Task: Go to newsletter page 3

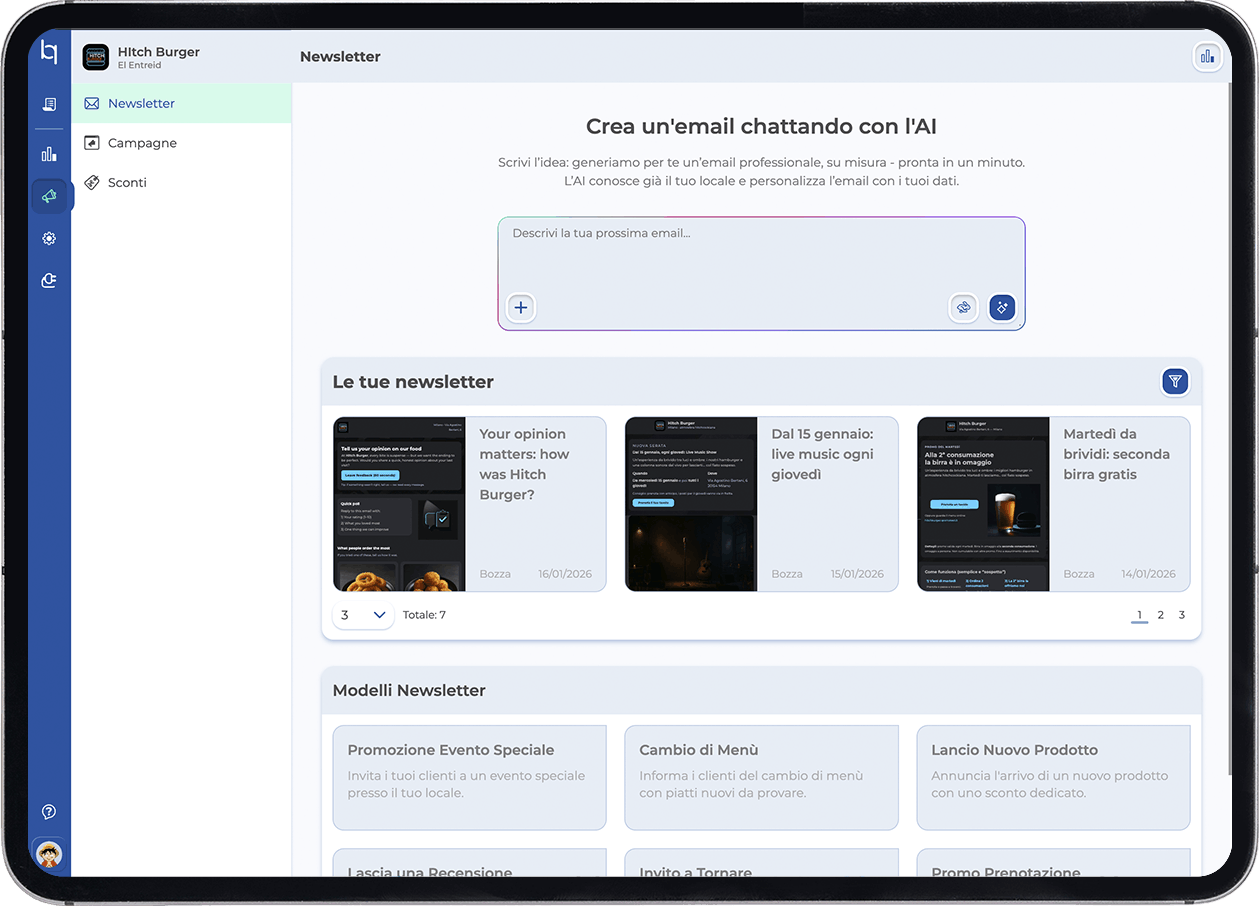Action: (x=1181, y=615)
